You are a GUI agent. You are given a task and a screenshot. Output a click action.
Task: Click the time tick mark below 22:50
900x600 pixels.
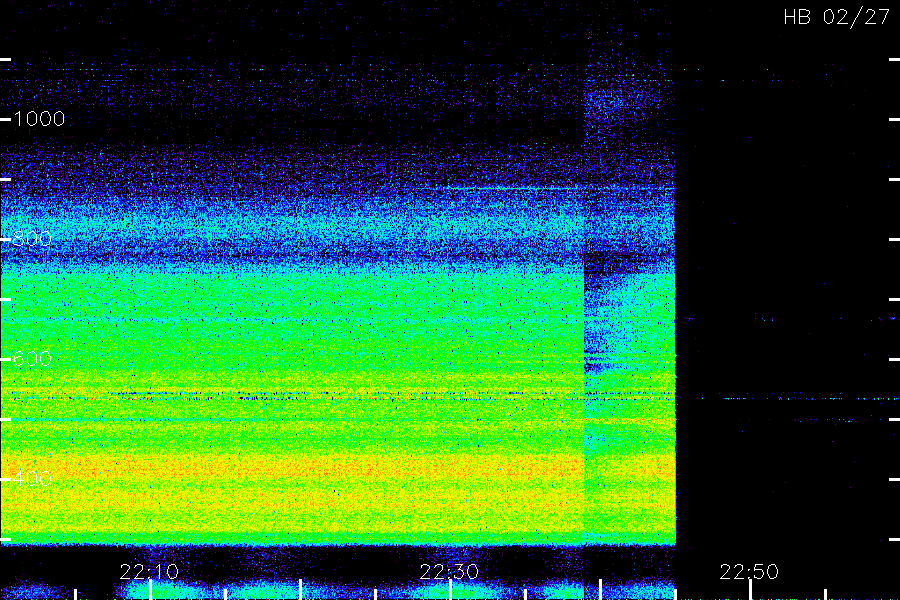coord(750,590)
